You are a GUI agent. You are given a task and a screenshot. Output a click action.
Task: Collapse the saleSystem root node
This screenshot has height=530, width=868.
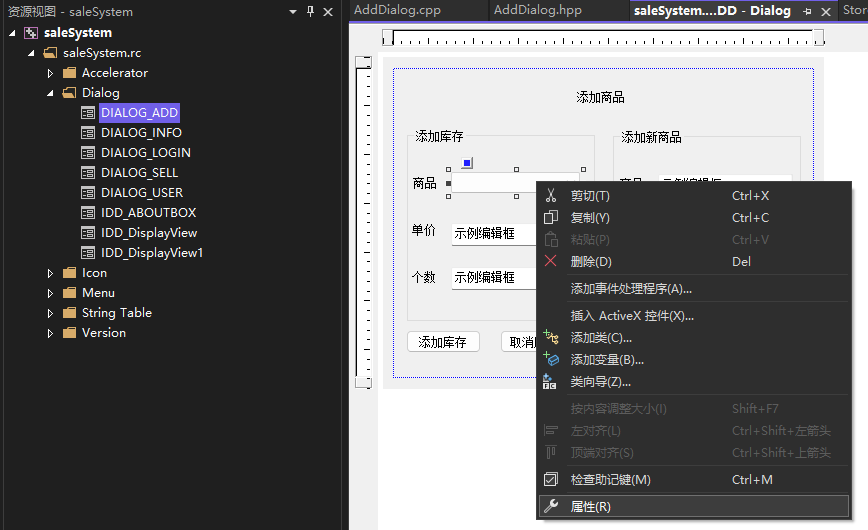tap(12, 33)
